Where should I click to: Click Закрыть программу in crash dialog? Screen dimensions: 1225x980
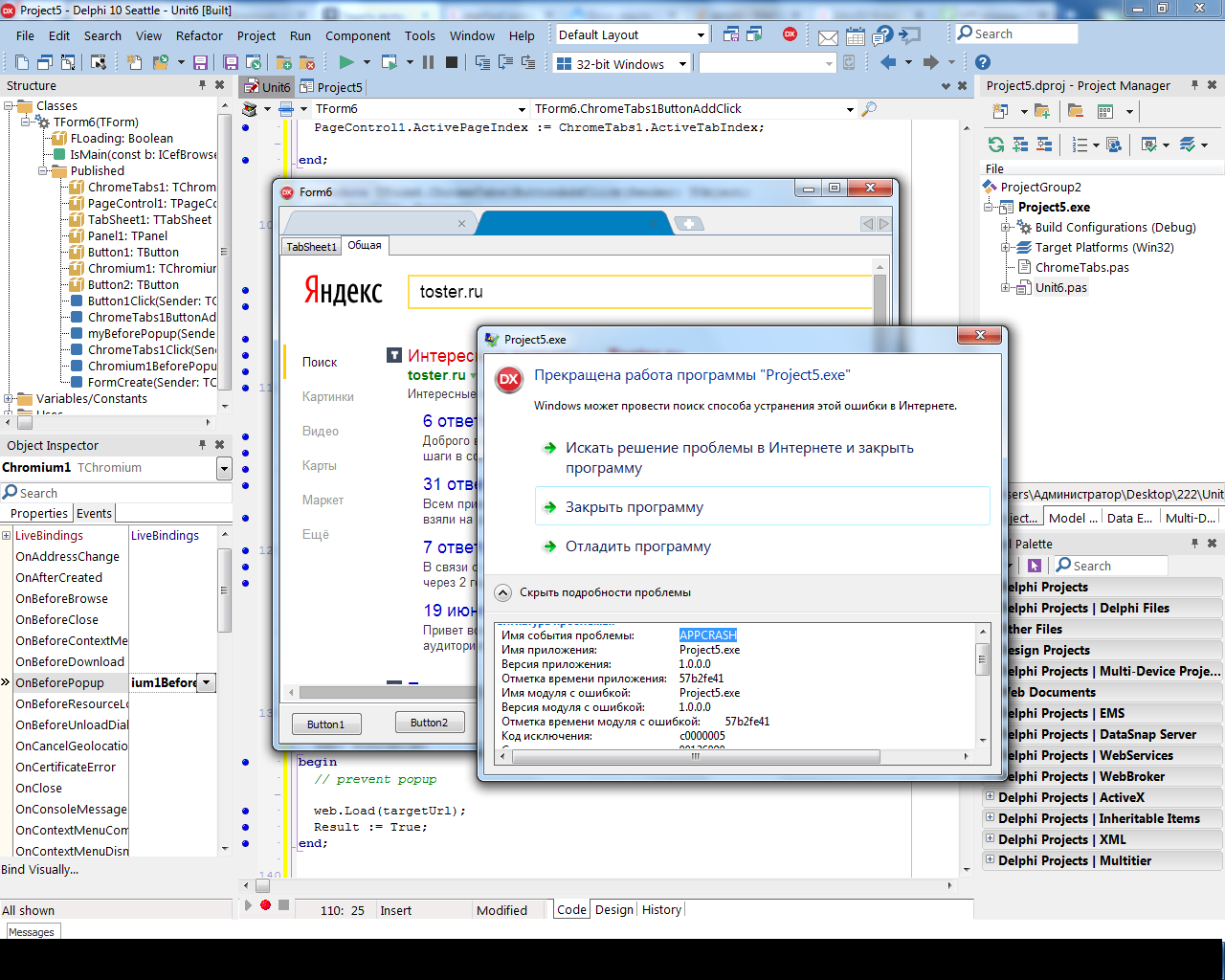coord(762,506)
